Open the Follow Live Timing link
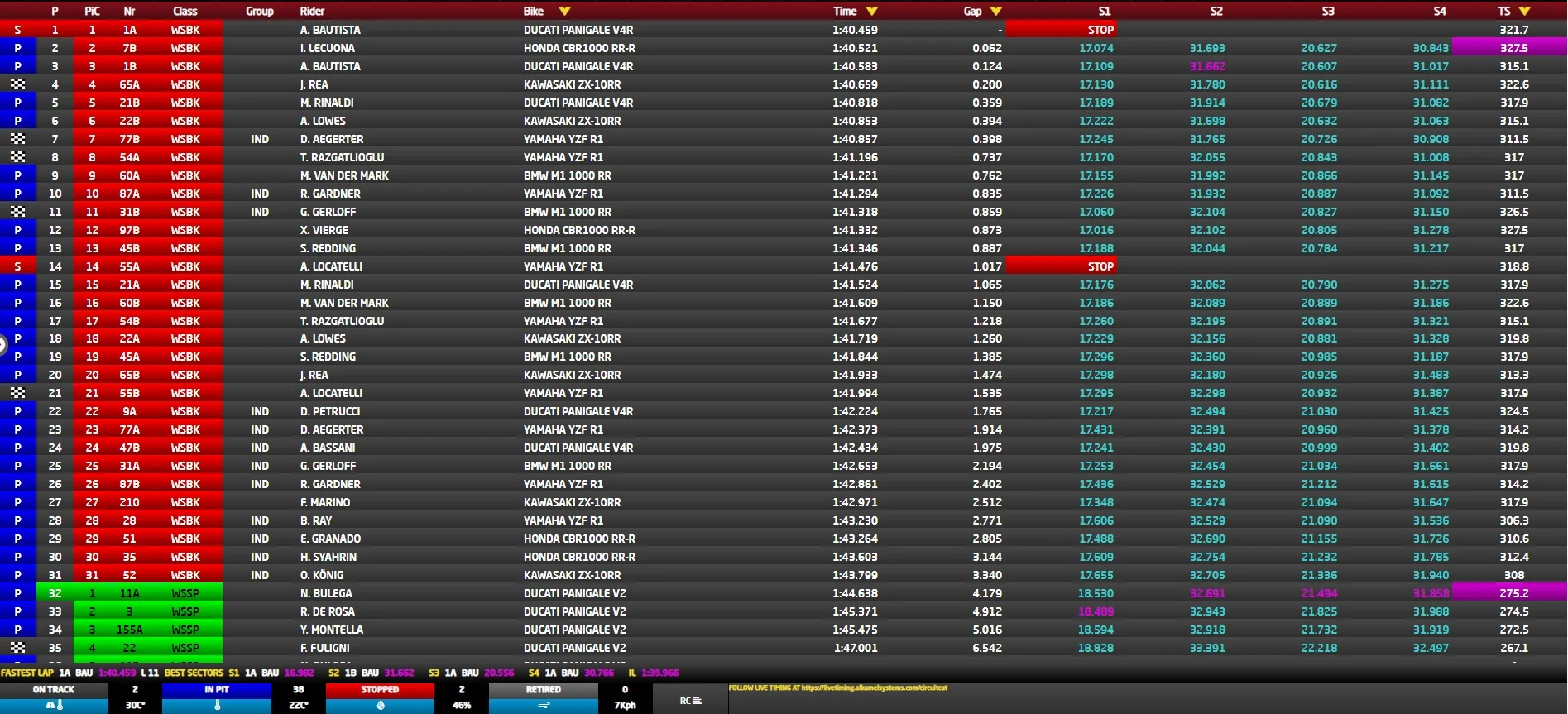This screenshot has height=714, width=1568. (837, 688)
